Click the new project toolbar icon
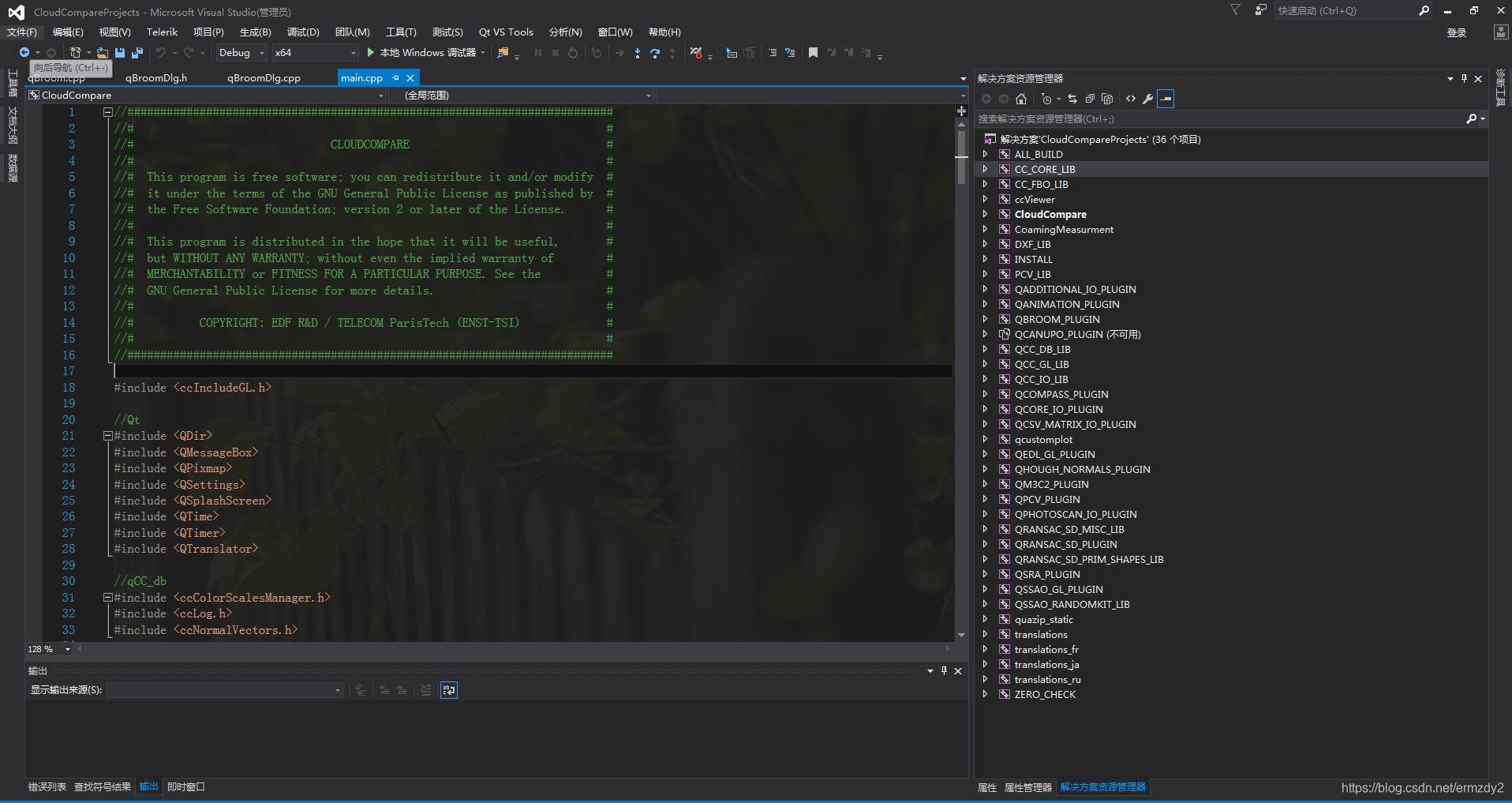 (x=76, y=53)
